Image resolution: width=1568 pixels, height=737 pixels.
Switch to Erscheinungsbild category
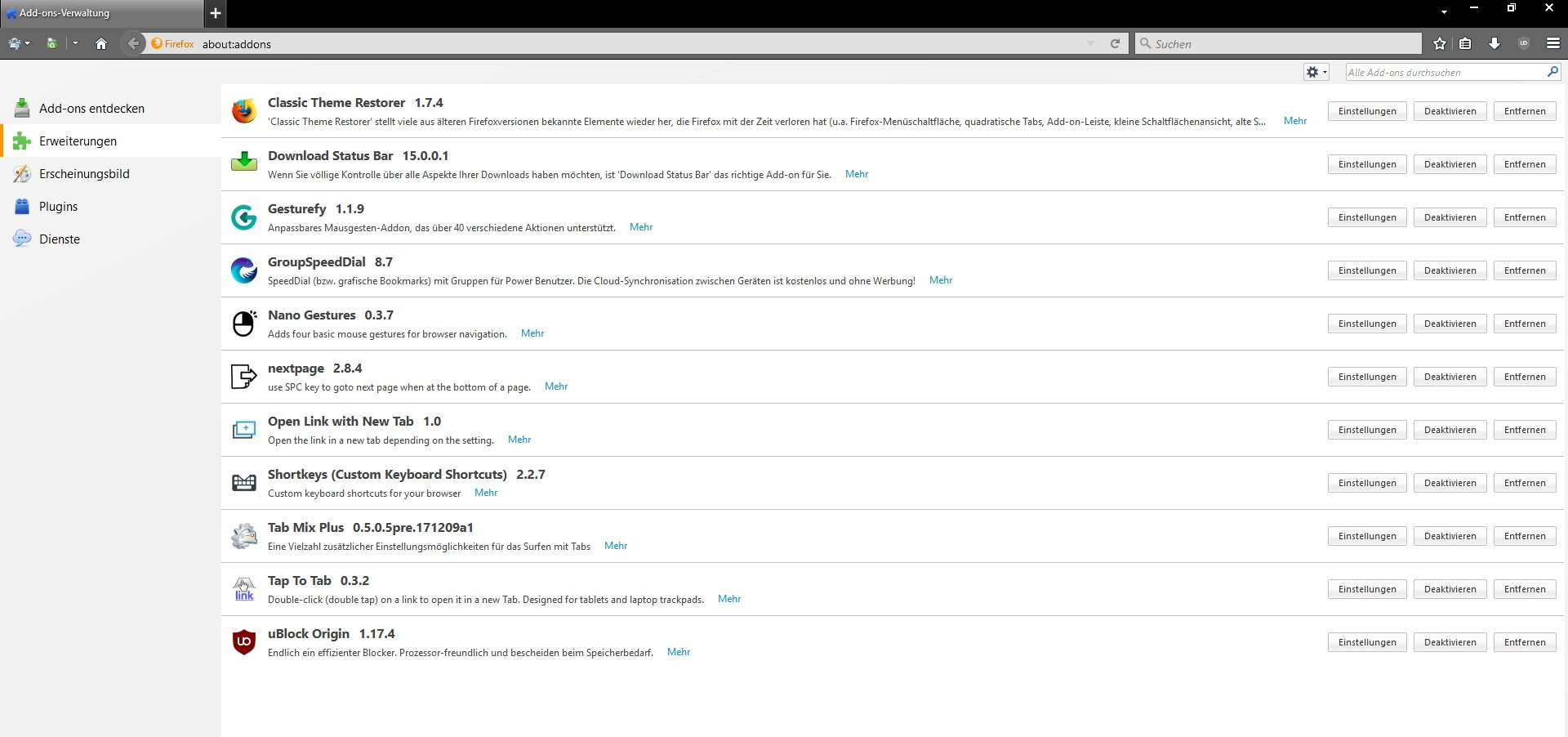[x=110, y=173]
